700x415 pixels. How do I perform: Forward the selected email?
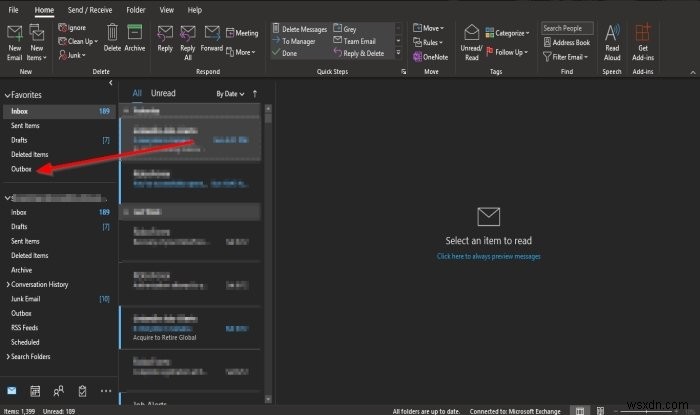pos(212,38)
